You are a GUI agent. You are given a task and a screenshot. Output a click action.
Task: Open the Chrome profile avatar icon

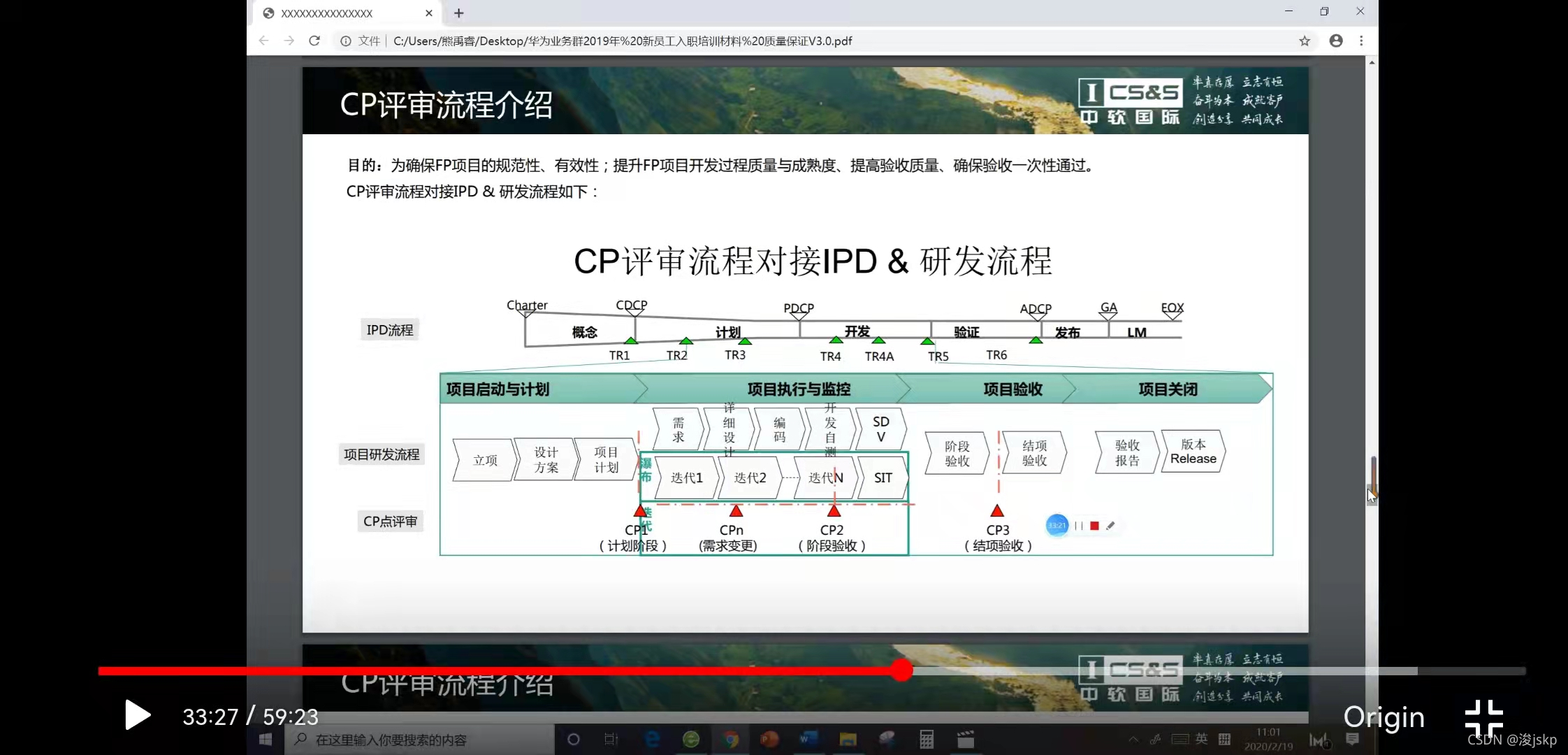(1335, 41)
